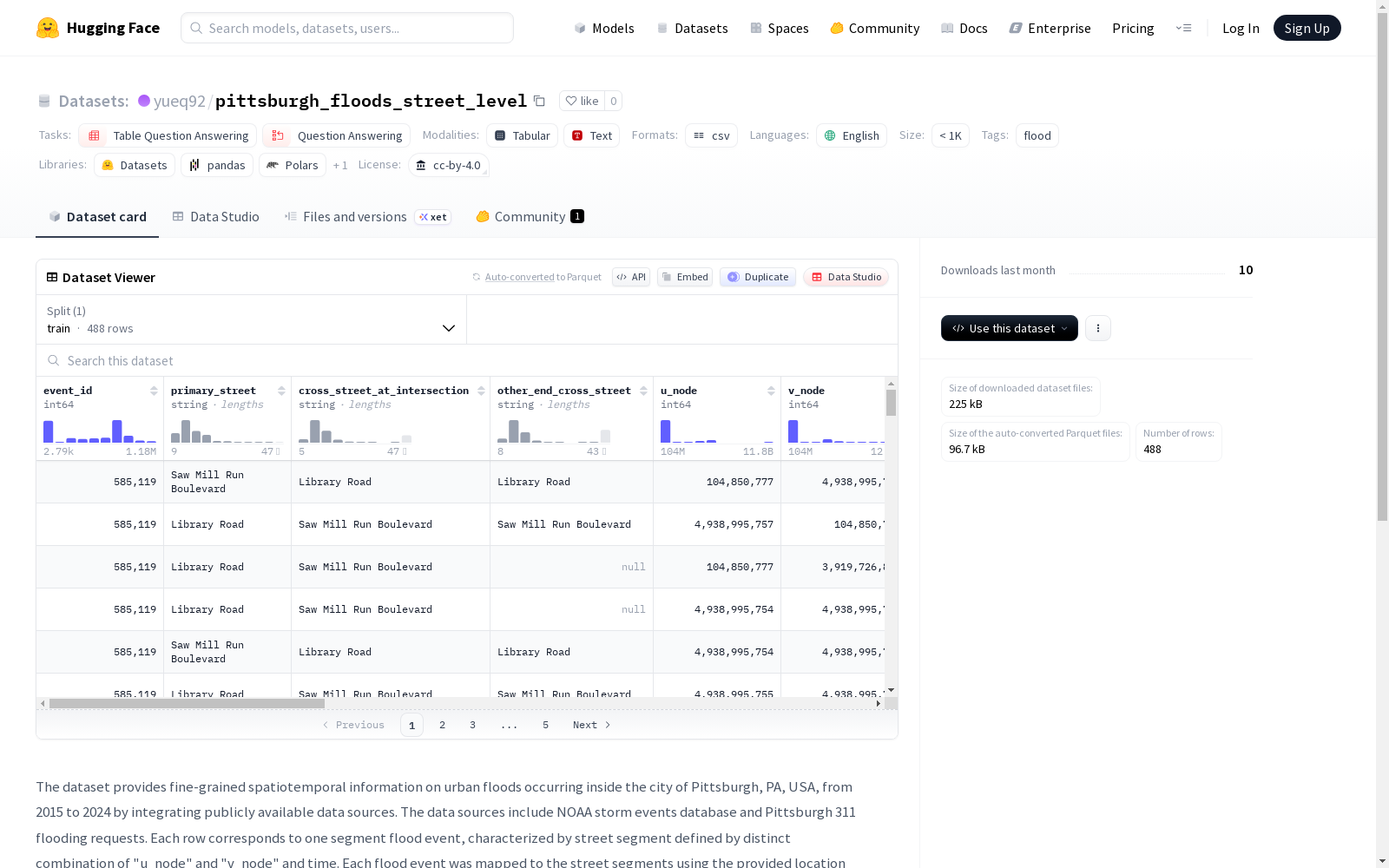The height and width of the screenshot is (868, 1389).
Task: Open the three-dot options next to Use this dataset
Action: point(1098,328)
